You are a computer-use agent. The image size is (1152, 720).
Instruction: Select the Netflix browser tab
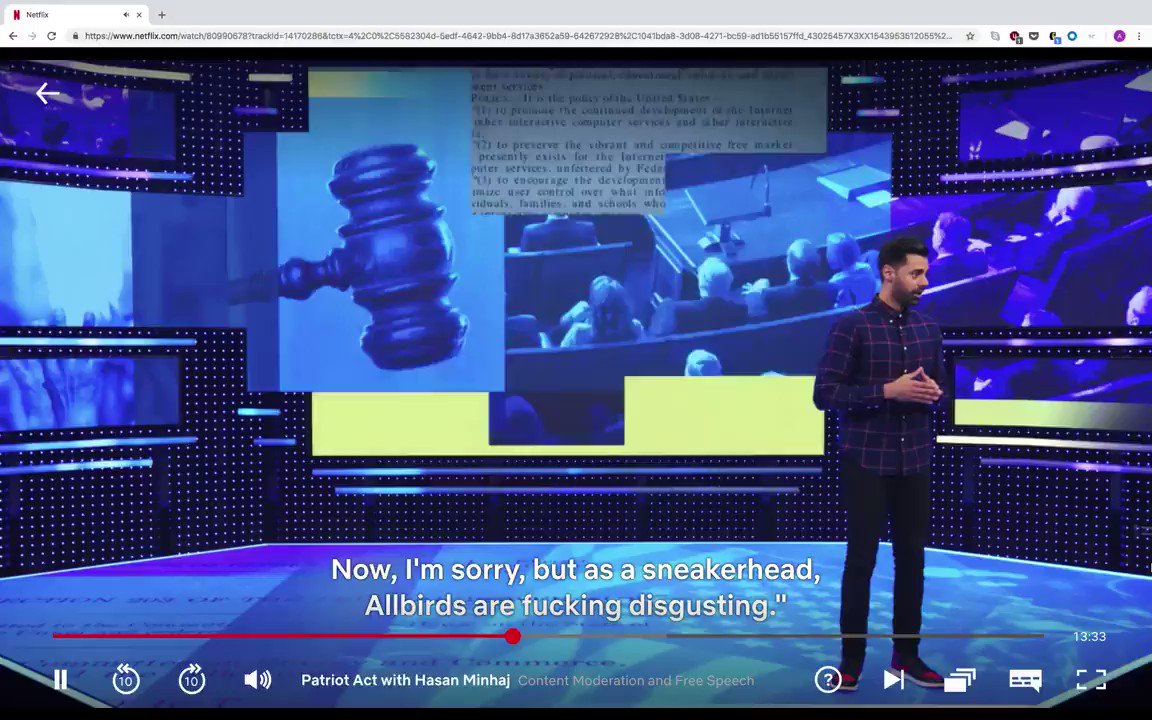point(76,15)
